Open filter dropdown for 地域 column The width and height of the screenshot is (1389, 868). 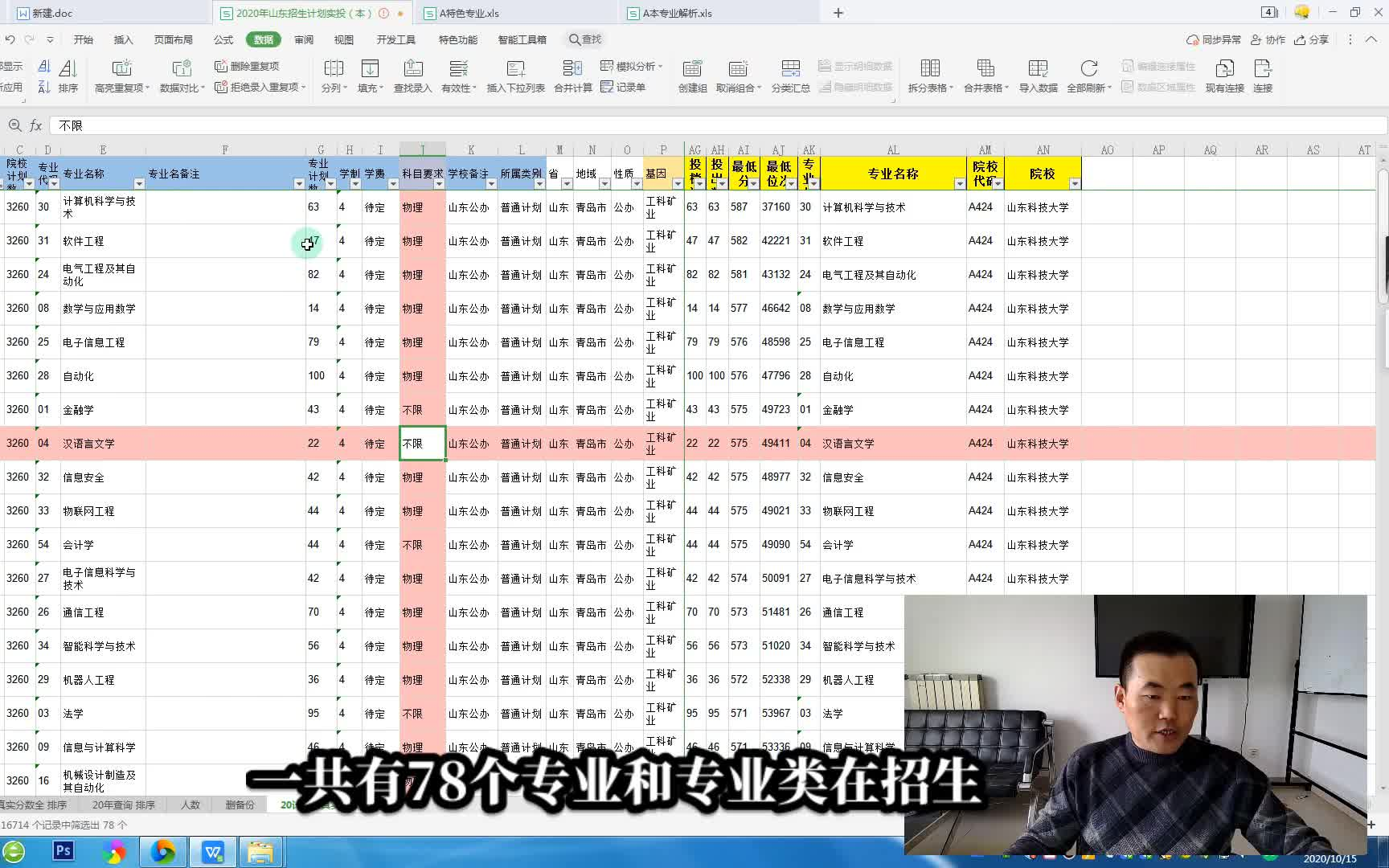604,184
